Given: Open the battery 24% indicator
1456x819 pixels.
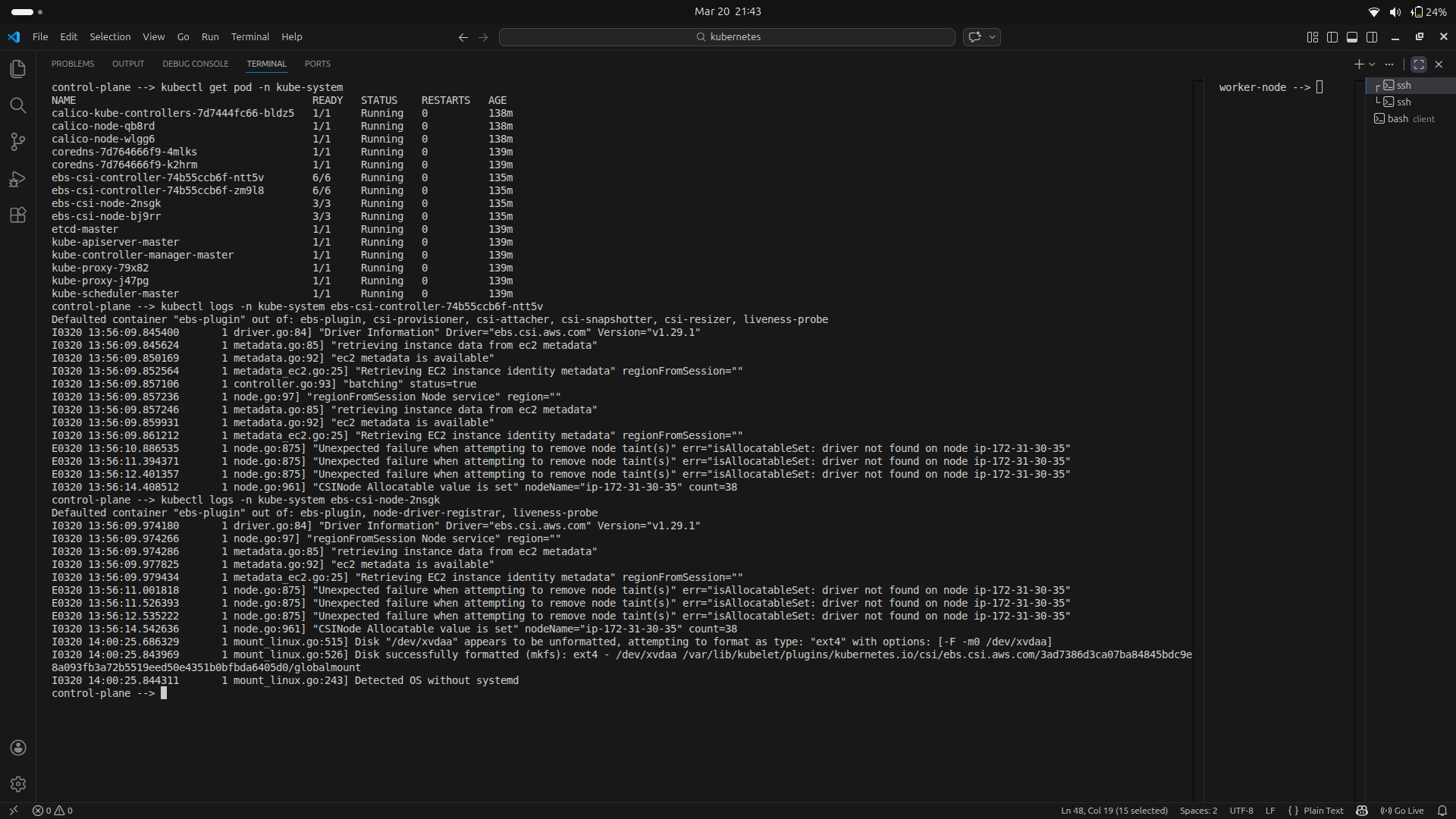Looking at the screenshot, I should tap(1428, 12).
